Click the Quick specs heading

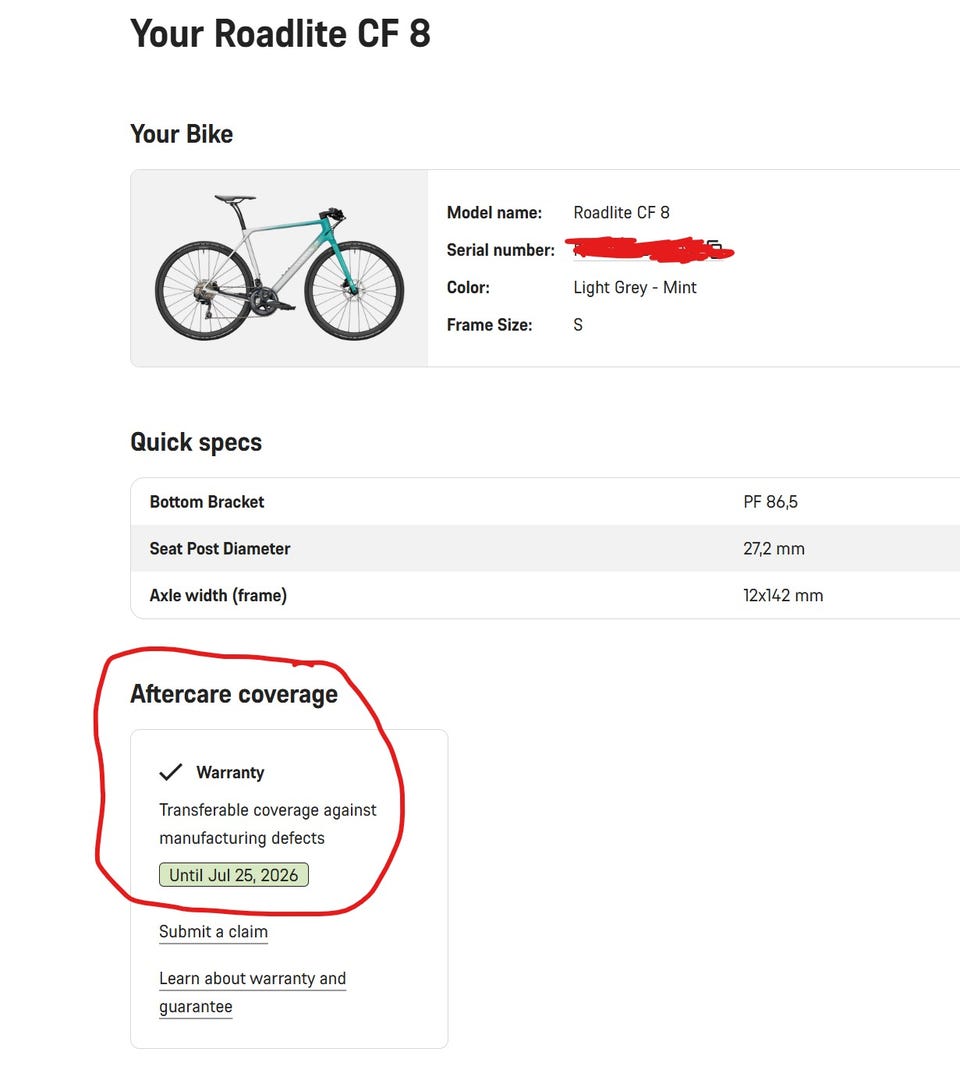coord(196,442)
